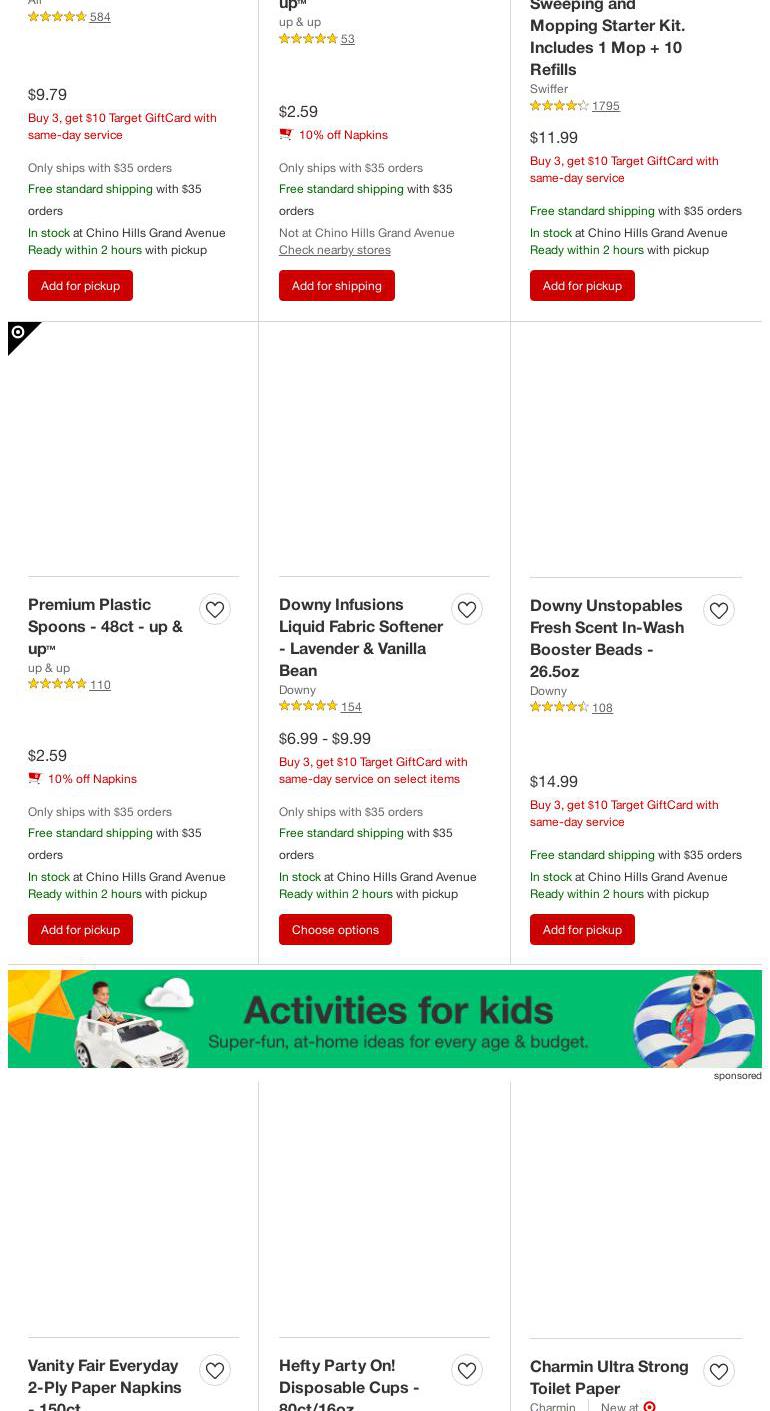The image size is (770, 1411).
Task: Open the 1795 Swiffer reviews link
Action: 605,106
